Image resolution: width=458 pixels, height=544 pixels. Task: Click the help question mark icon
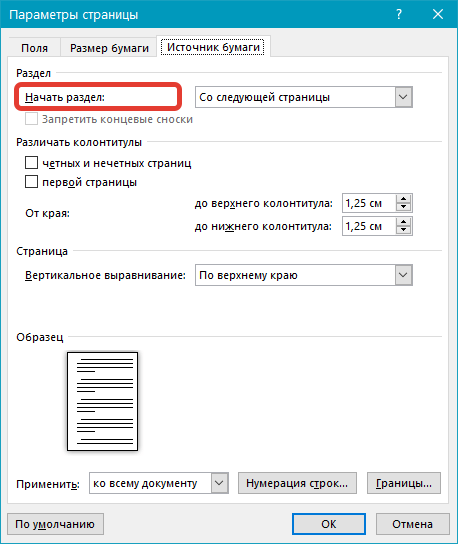tap(399, 14)
